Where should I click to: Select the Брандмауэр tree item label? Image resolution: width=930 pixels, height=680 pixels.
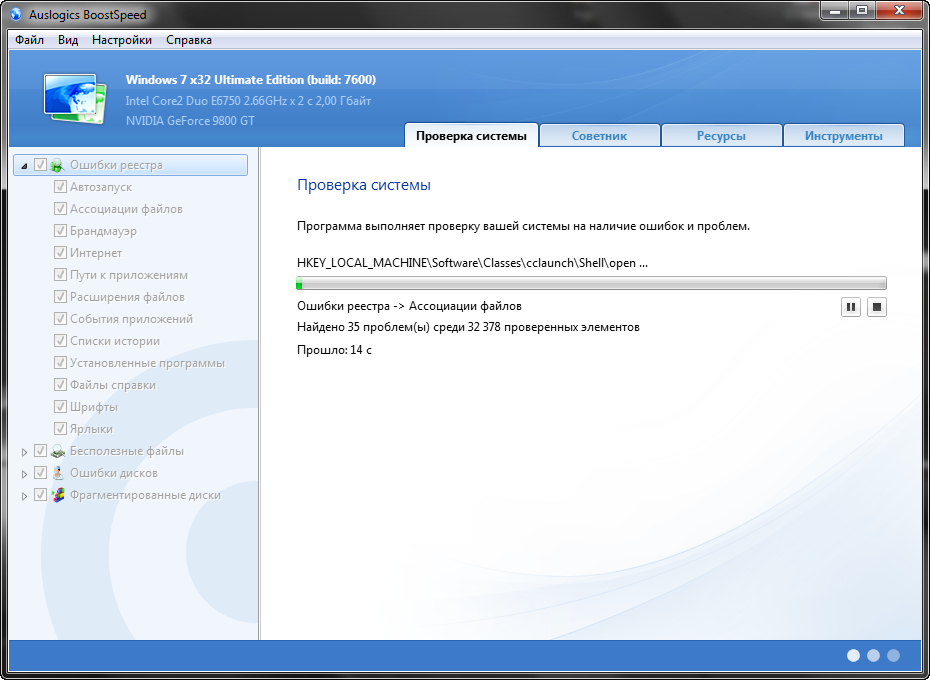coord(103,231)
